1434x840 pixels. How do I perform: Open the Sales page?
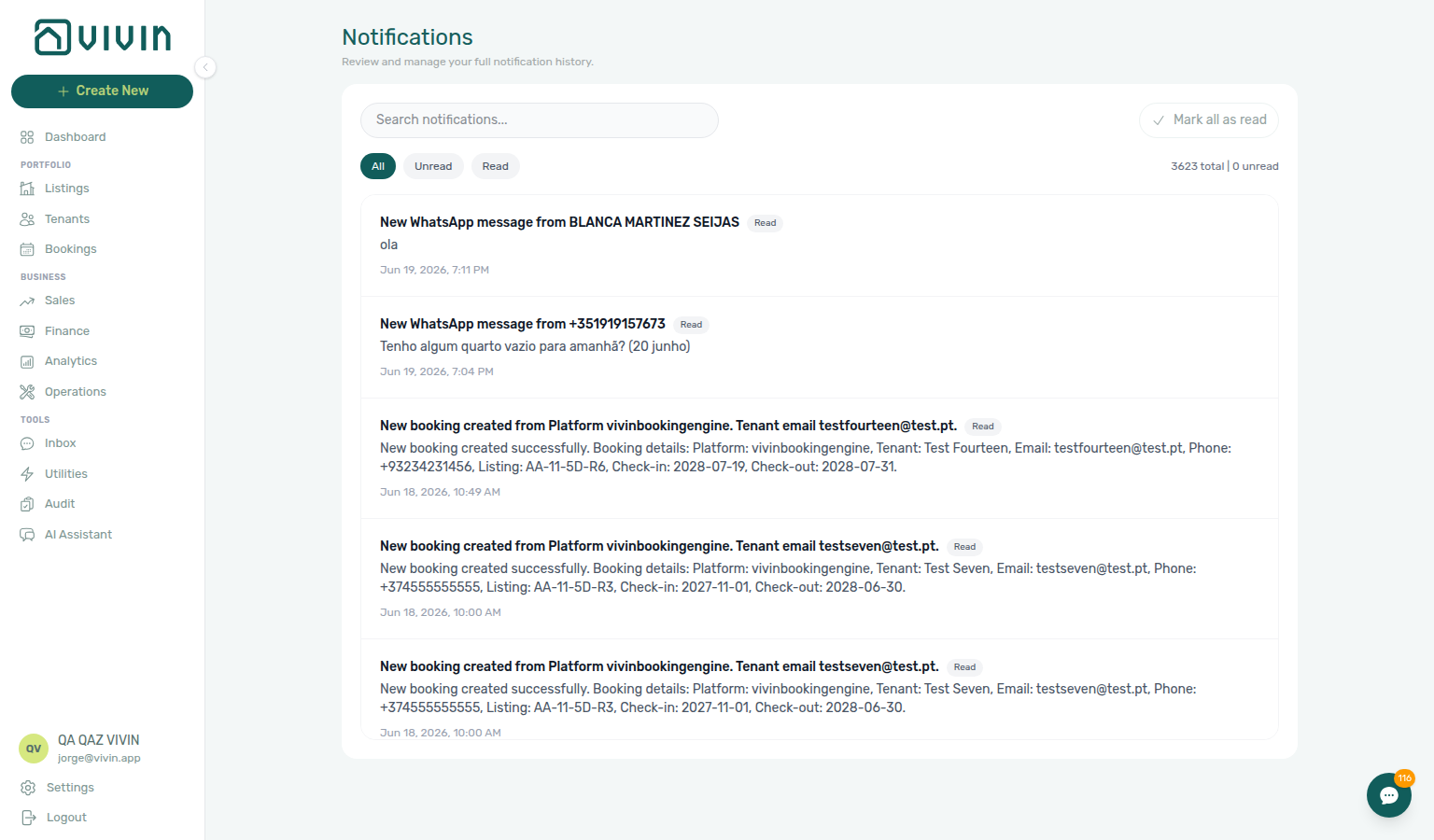[x=60, y=301]
